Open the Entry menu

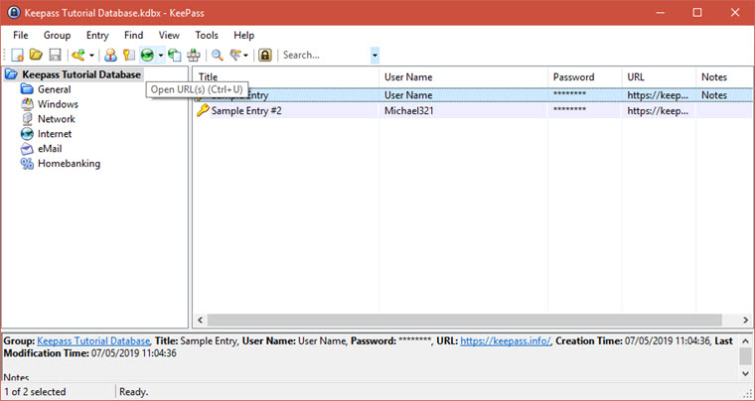97,35
